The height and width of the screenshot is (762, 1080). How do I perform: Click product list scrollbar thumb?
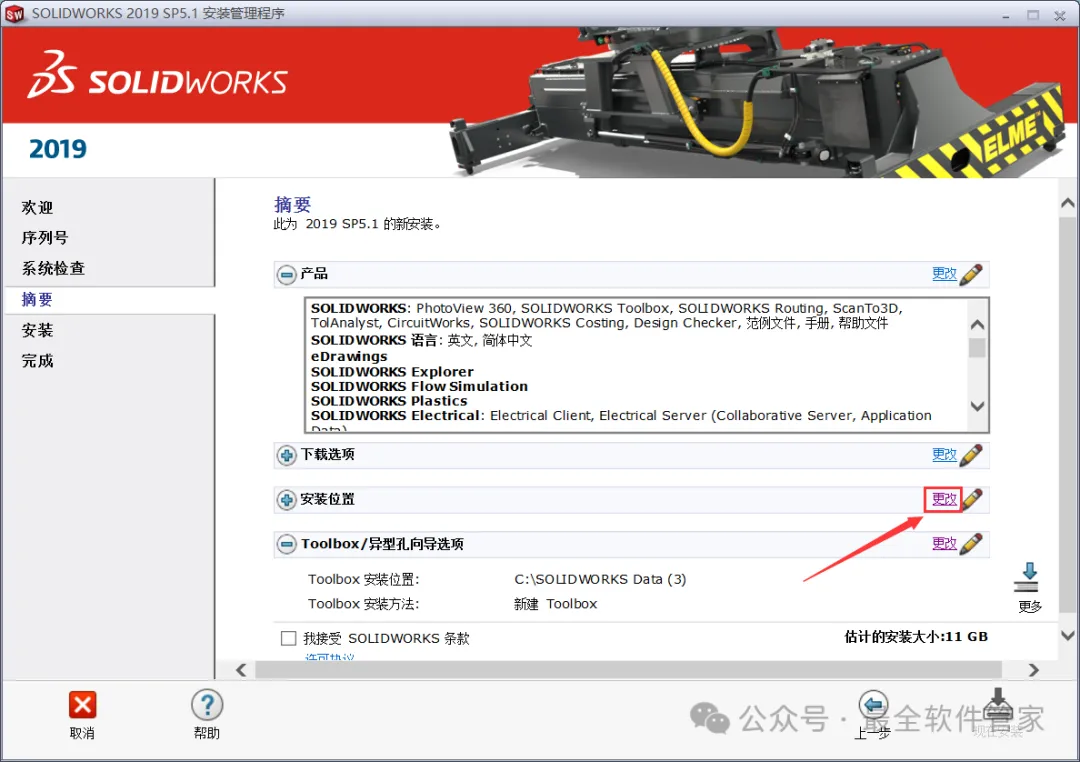tap(977, 348)
